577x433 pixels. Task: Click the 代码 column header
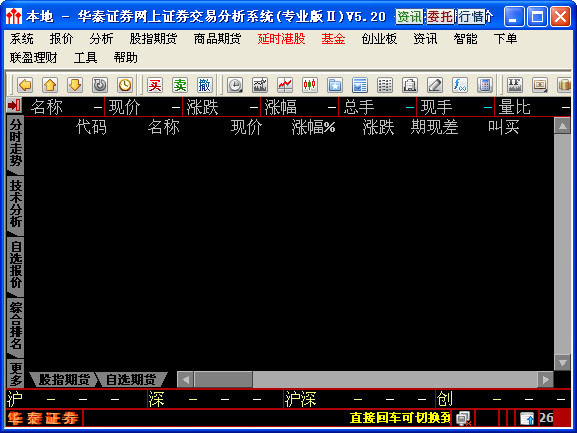pyautogui.click(x=91, y=127)
